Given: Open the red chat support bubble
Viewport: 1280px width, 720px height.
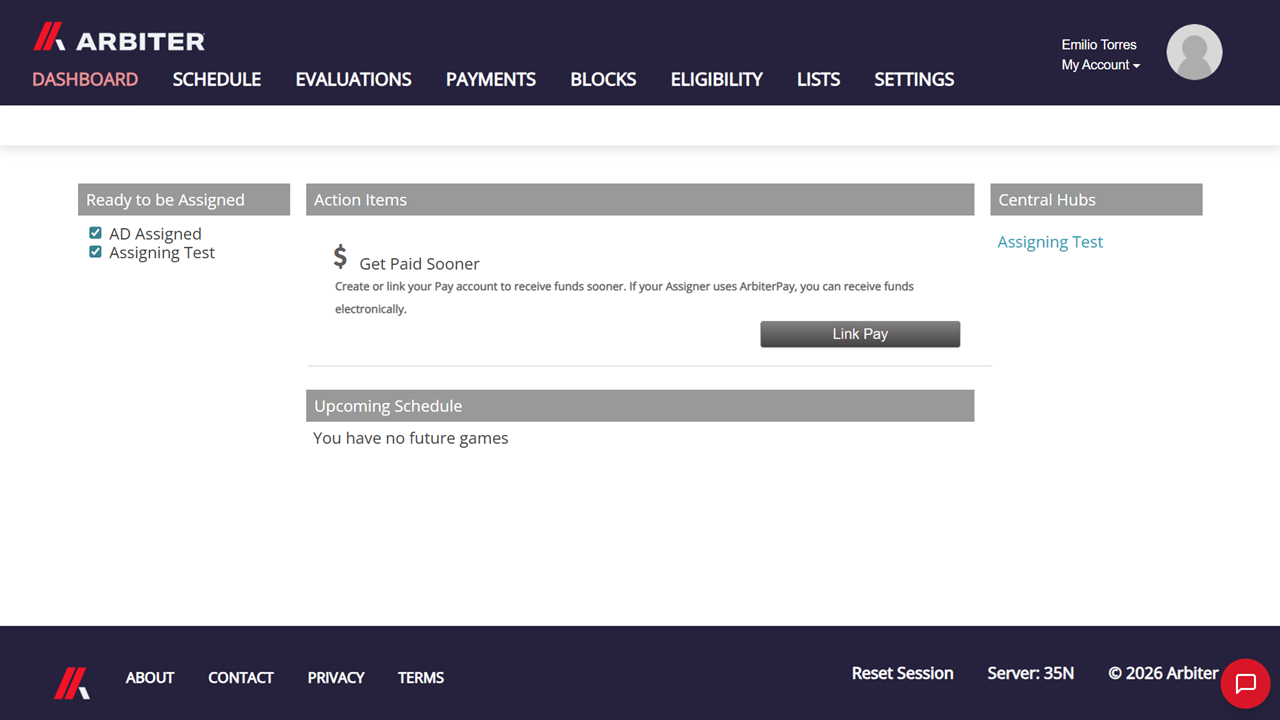Looking at the screenshot, I should tap(1245, 684).
